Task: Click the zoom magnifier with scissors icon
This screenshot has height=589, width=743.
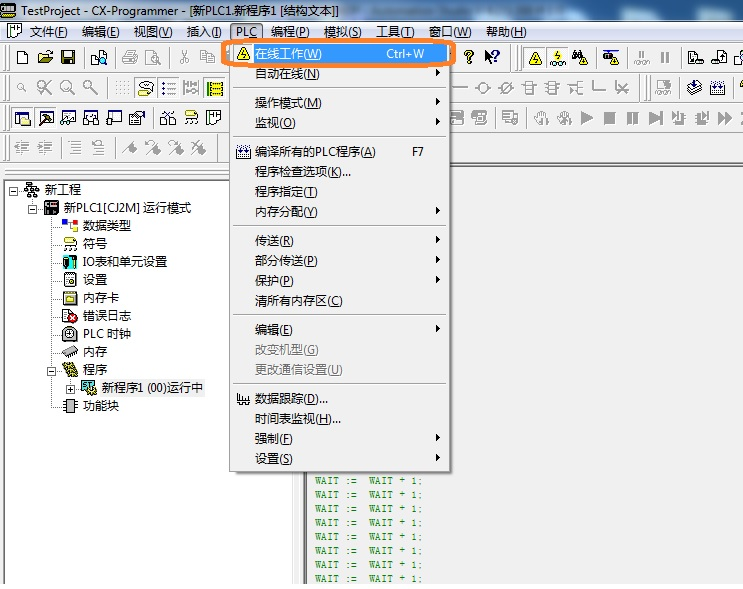Action: (45, 88)
